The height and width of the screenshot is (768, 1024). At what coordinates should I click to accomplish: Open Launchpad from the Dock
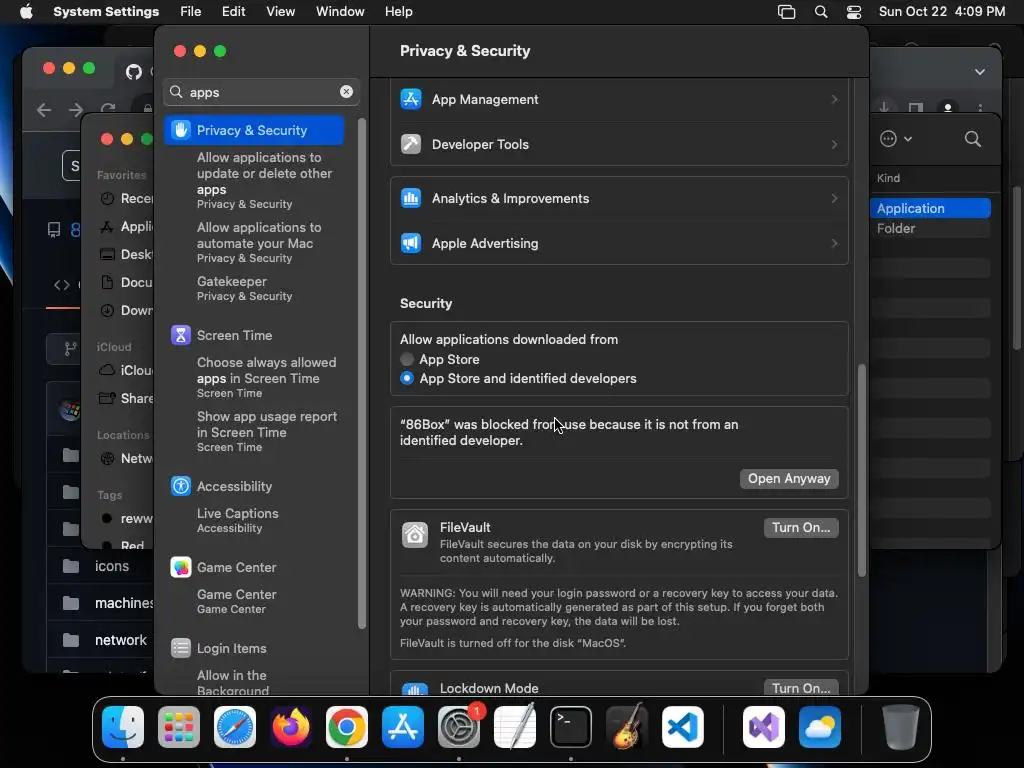(x=178, y=728)
